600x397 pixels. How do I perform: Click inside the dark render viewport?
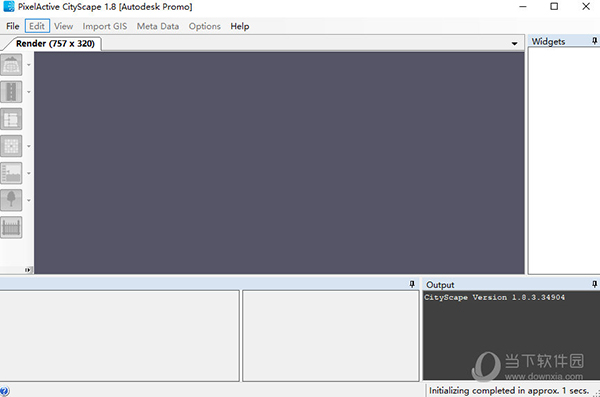[x=279, y=163]
